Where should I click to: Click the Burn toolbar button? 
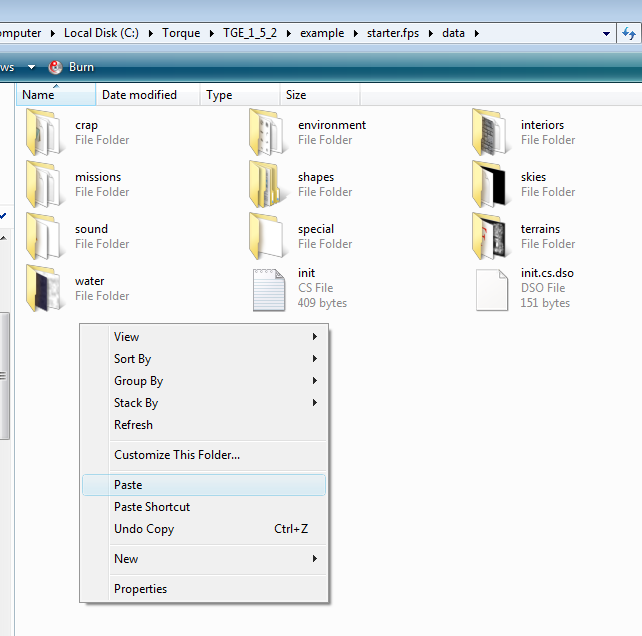(71, 67)
